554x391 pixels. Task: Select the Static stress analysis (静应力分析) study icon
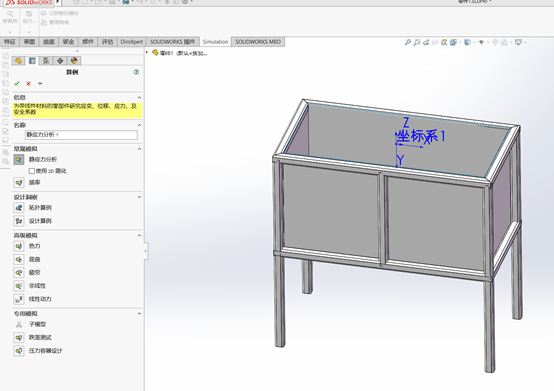click(19, 159)
